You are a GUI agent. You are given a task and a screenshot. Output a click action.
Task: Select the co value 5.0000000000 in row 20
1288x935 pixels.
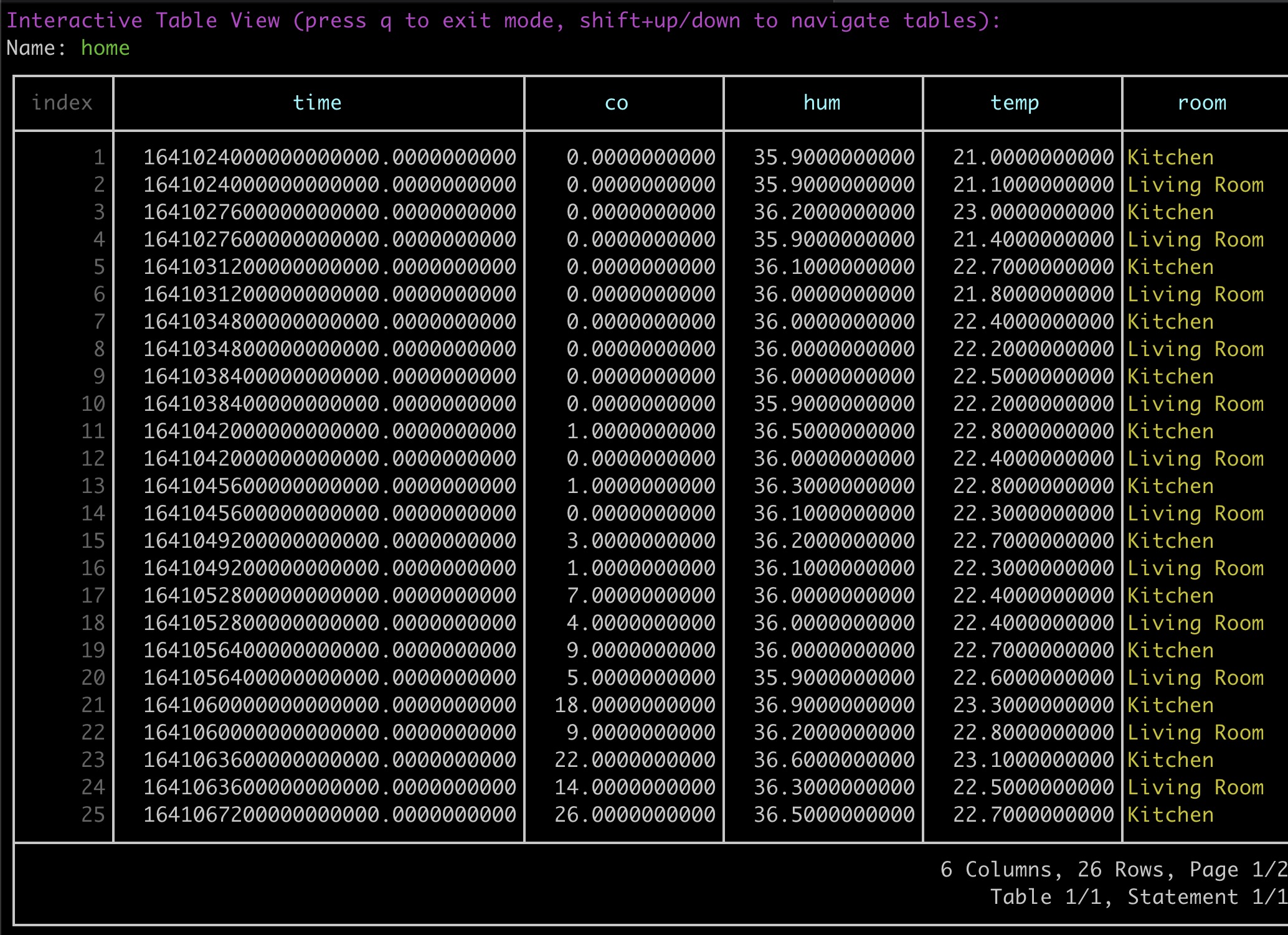click(x=642, y=677)
